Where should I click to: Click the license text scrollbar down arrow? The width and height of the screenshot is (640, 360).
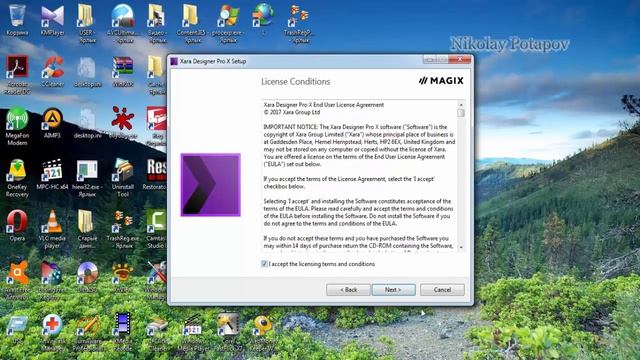461,247
